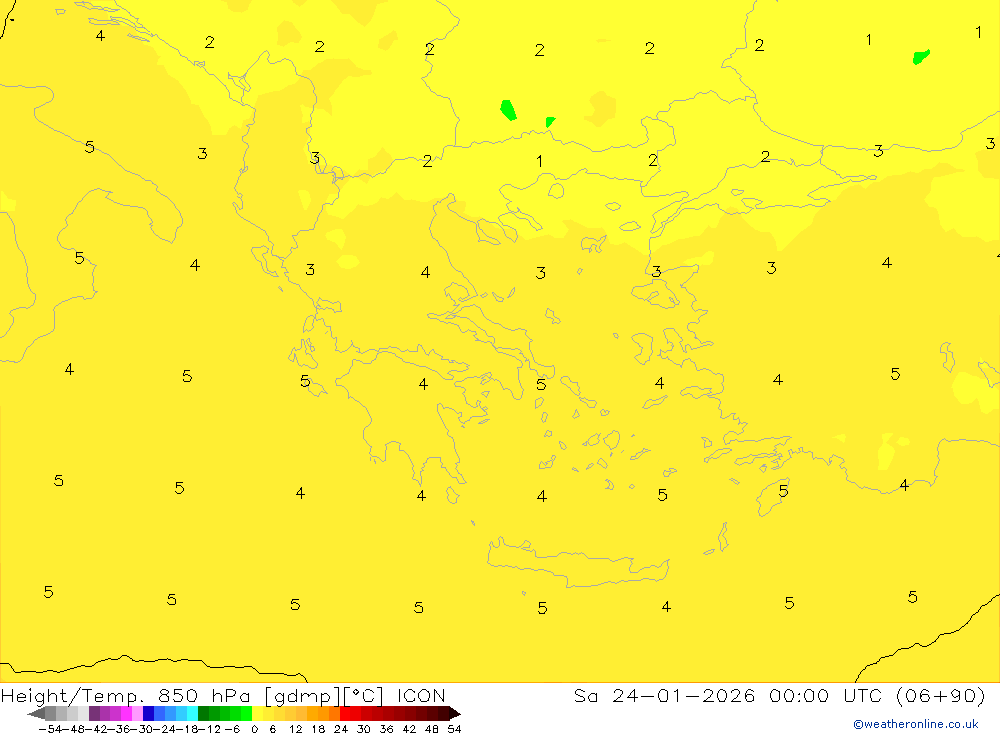Click the isolated green patch in the upper-right map area
This screenshot has width=1000, height=733.
click(921, 57)
